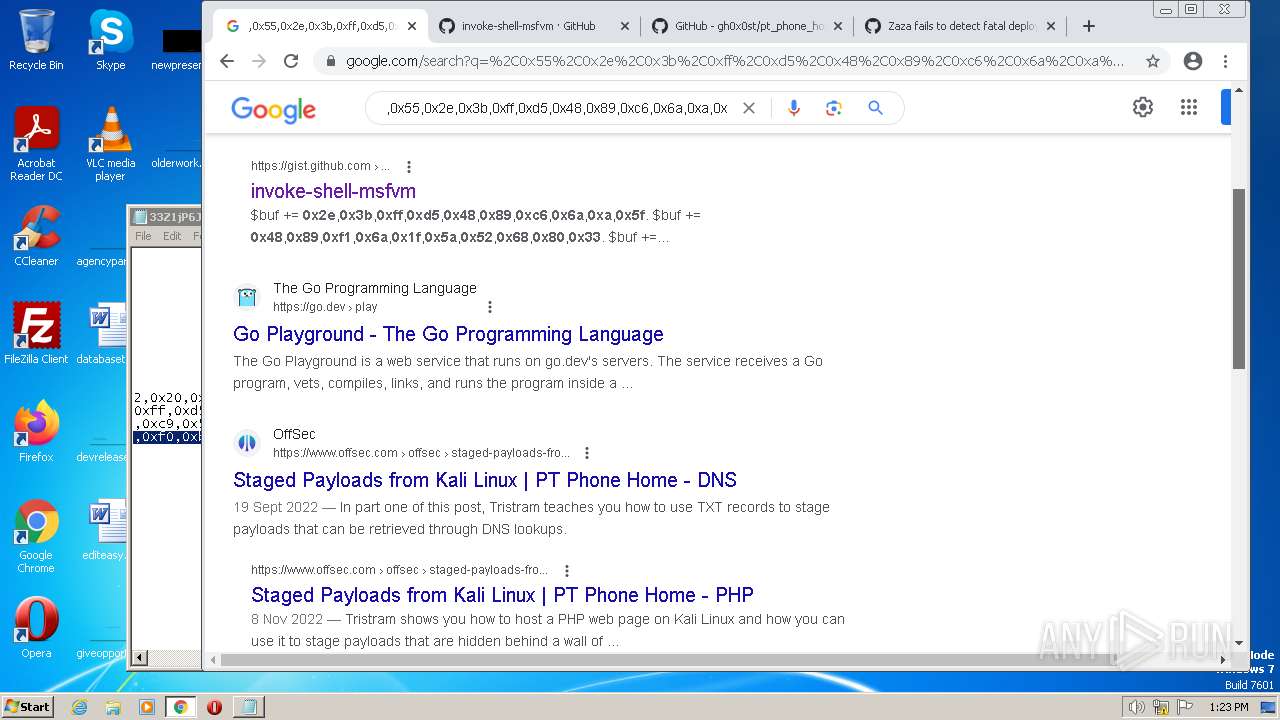
Task: Open File menu in Notepad window
Action: 143,236
